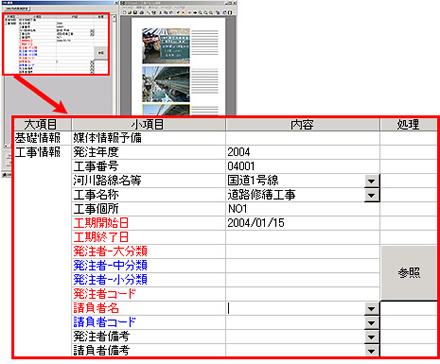Select the blackboard photo thumbnail in the preview
Viewport: 440px width, 364px height.
(166, 46)
